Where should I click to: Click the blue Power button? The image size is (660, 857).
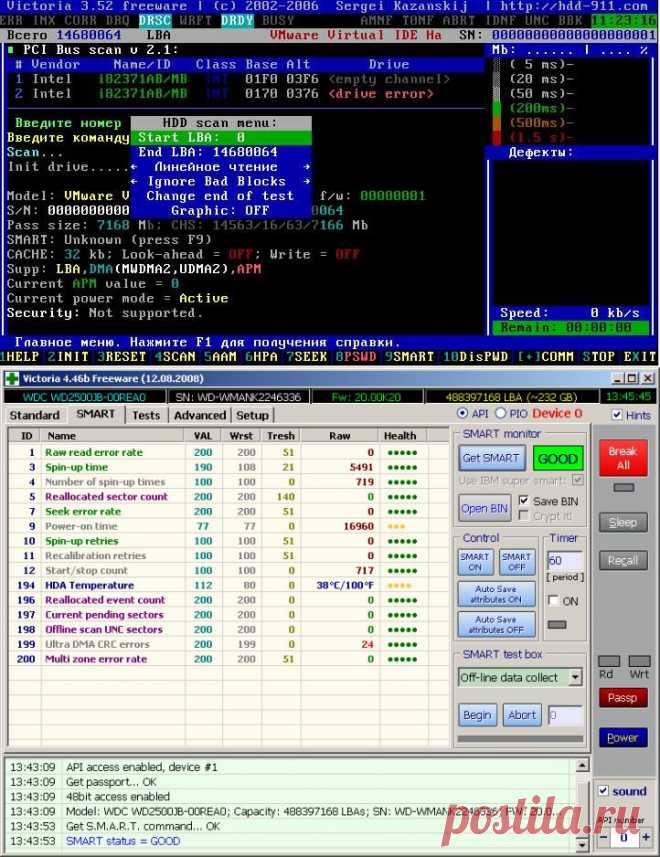623,738
